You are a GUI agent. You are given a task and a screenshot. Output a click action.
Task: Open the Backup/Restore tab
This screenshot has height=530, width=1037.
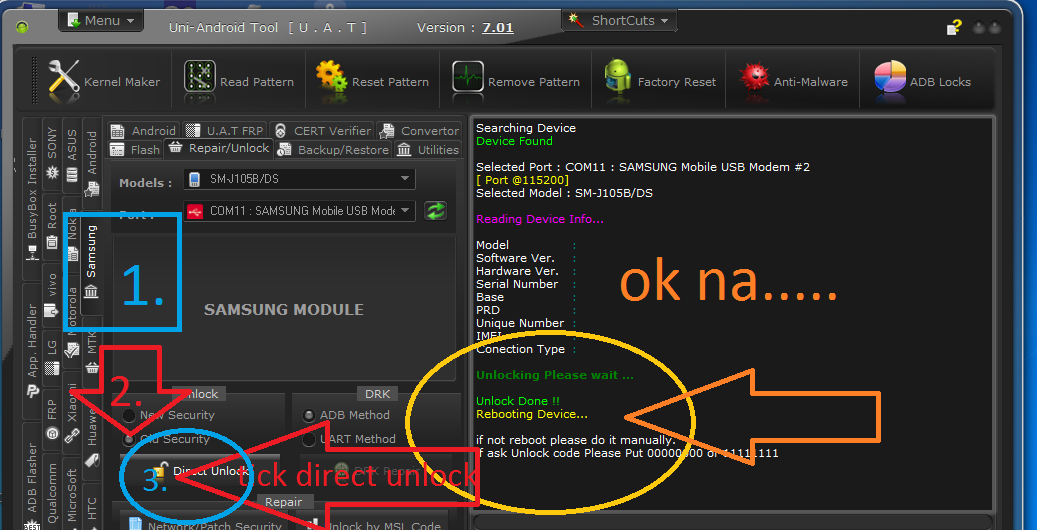(x=333, y=150)
